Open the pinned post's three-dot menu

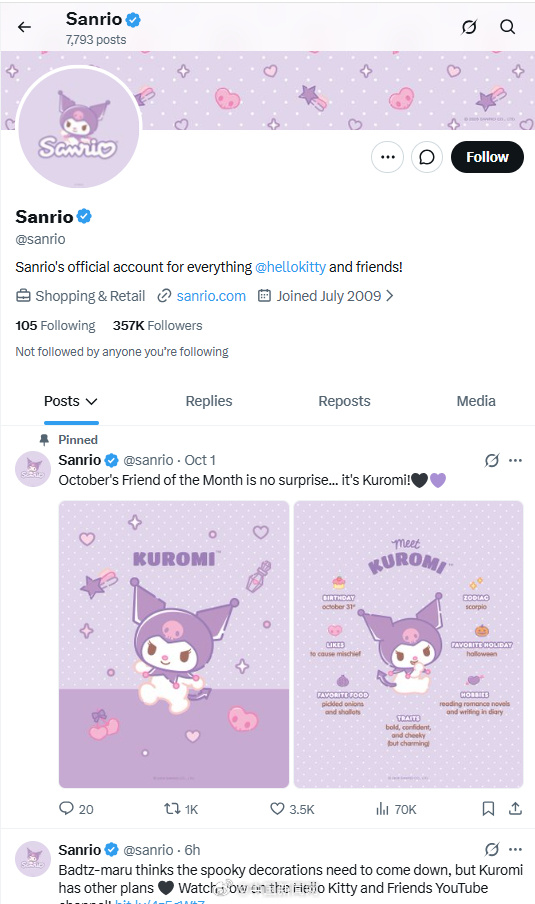[x=515, y=460]
